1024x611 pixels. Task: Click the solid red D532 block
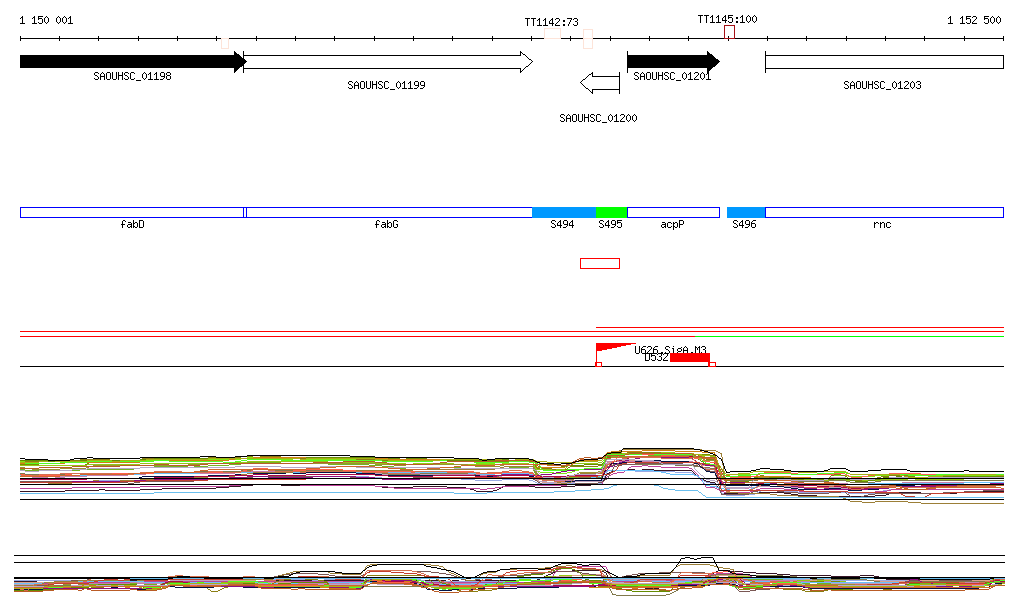(x=690, y=358)
